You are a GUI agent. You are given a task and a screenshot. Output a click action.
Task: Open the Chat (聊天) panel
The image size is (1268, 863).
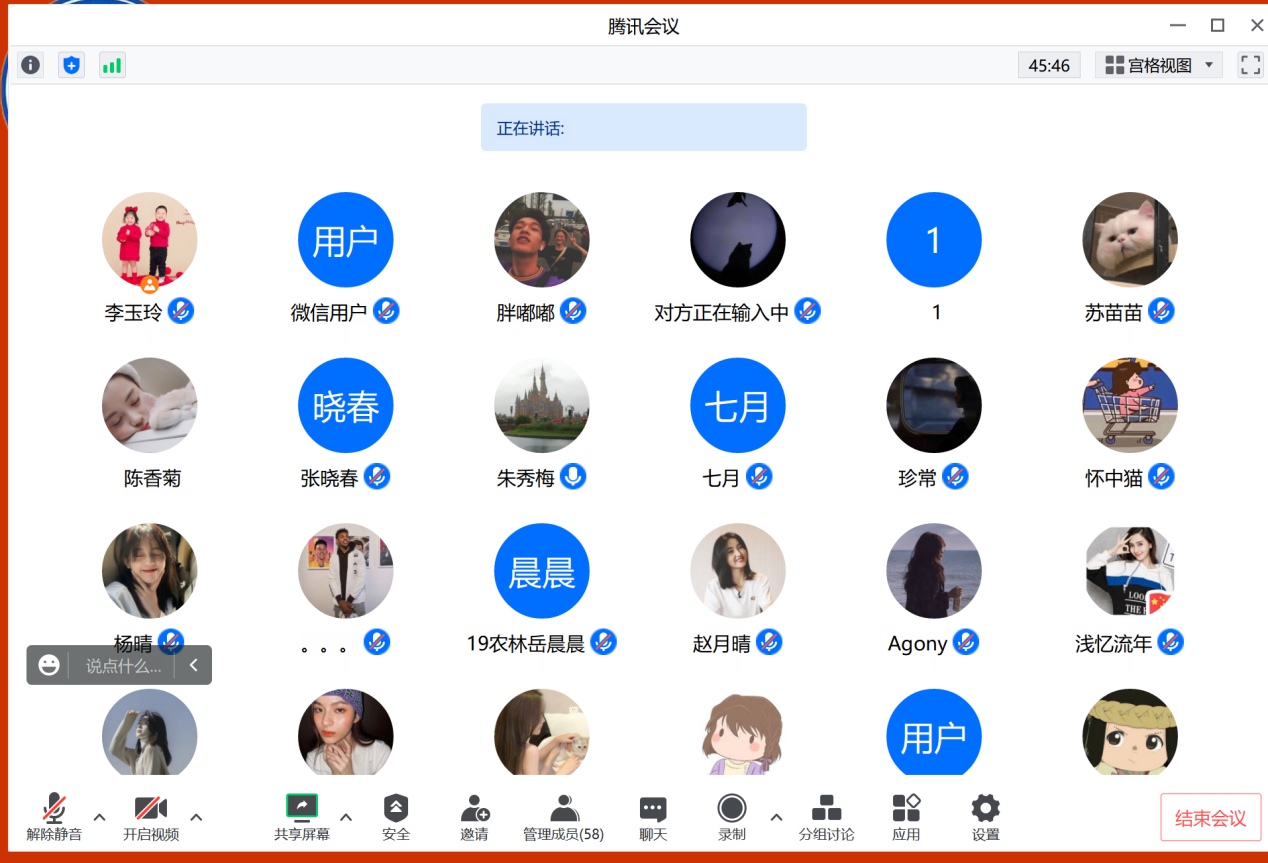(x=653, y=817)
